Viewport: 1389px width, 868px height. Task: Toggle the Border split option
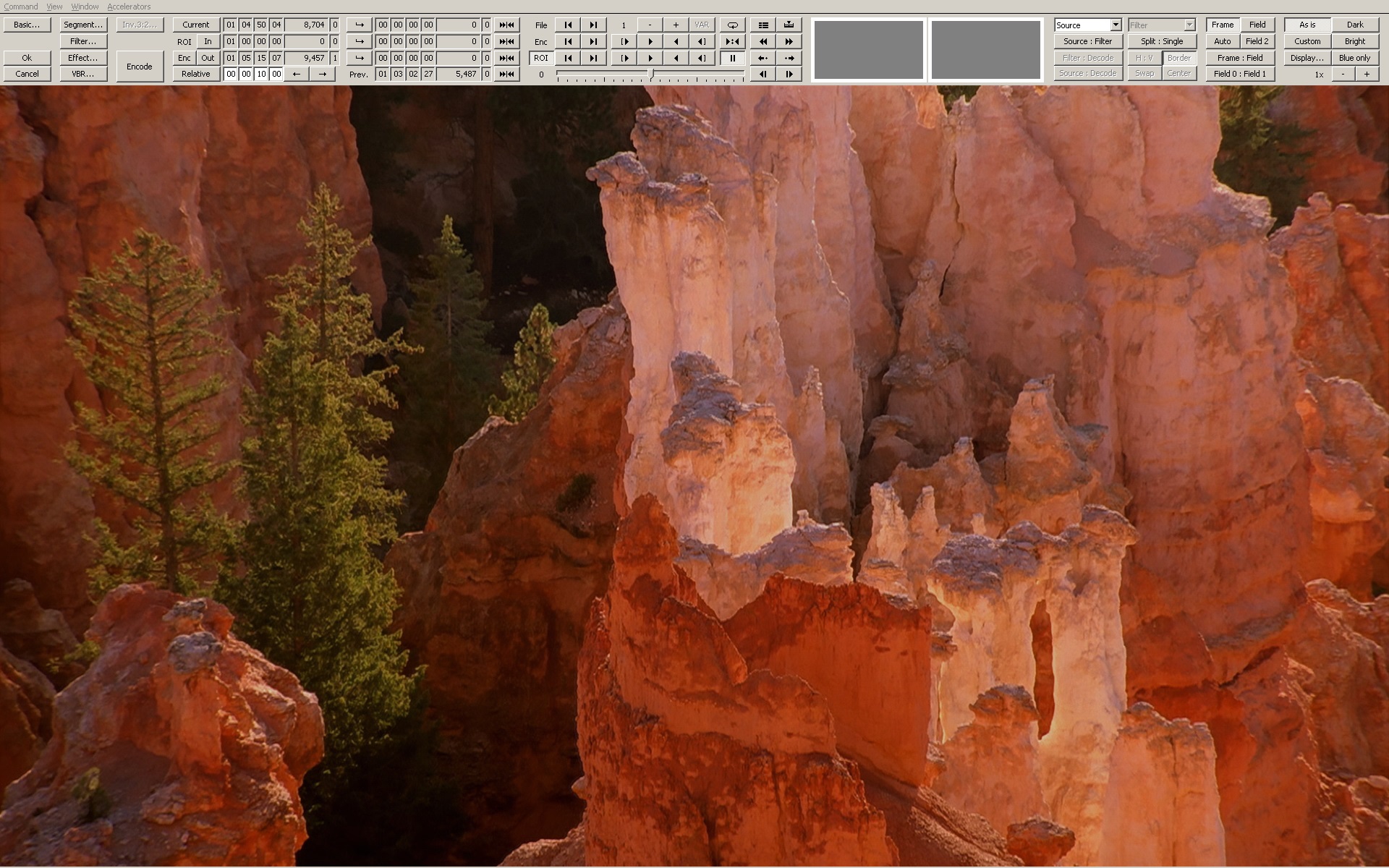click(x=1178, y=58)
